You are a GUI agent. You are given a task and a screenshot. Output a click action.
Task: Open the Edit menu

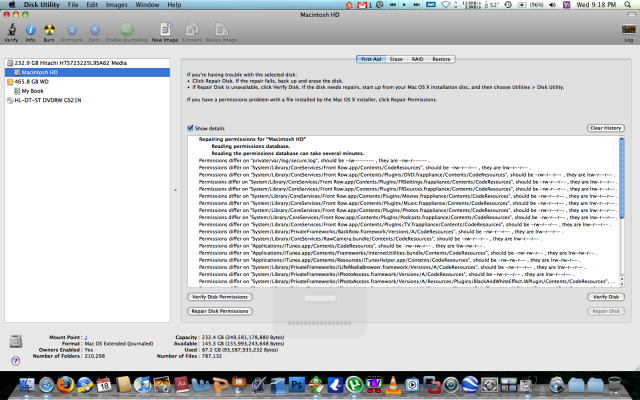pyautogui.click(x=92, y=5)
